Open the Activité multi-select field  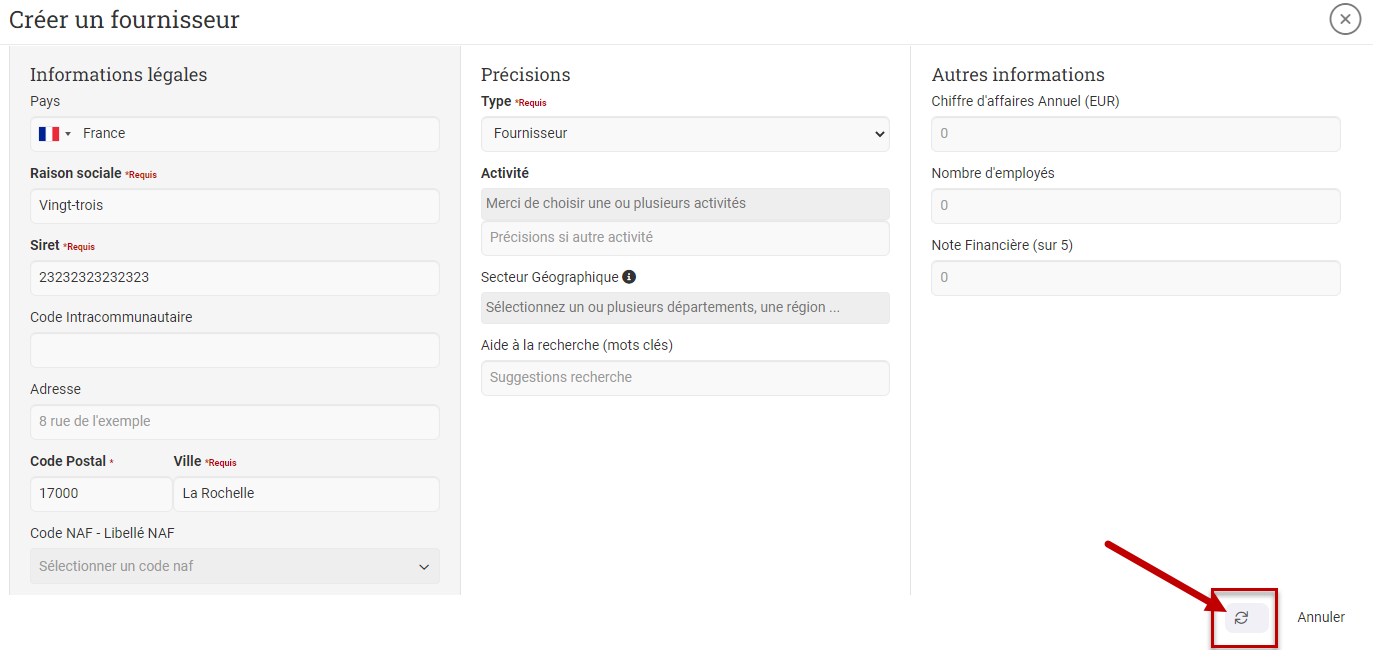click(685, 204)
